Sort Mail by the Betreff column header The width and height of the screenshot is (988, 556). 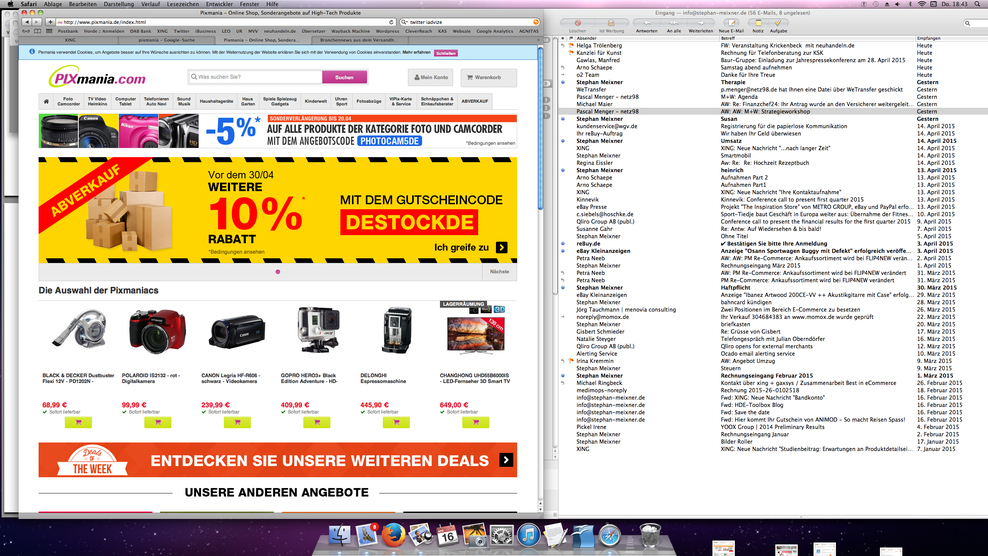click(x=817, y=38)
